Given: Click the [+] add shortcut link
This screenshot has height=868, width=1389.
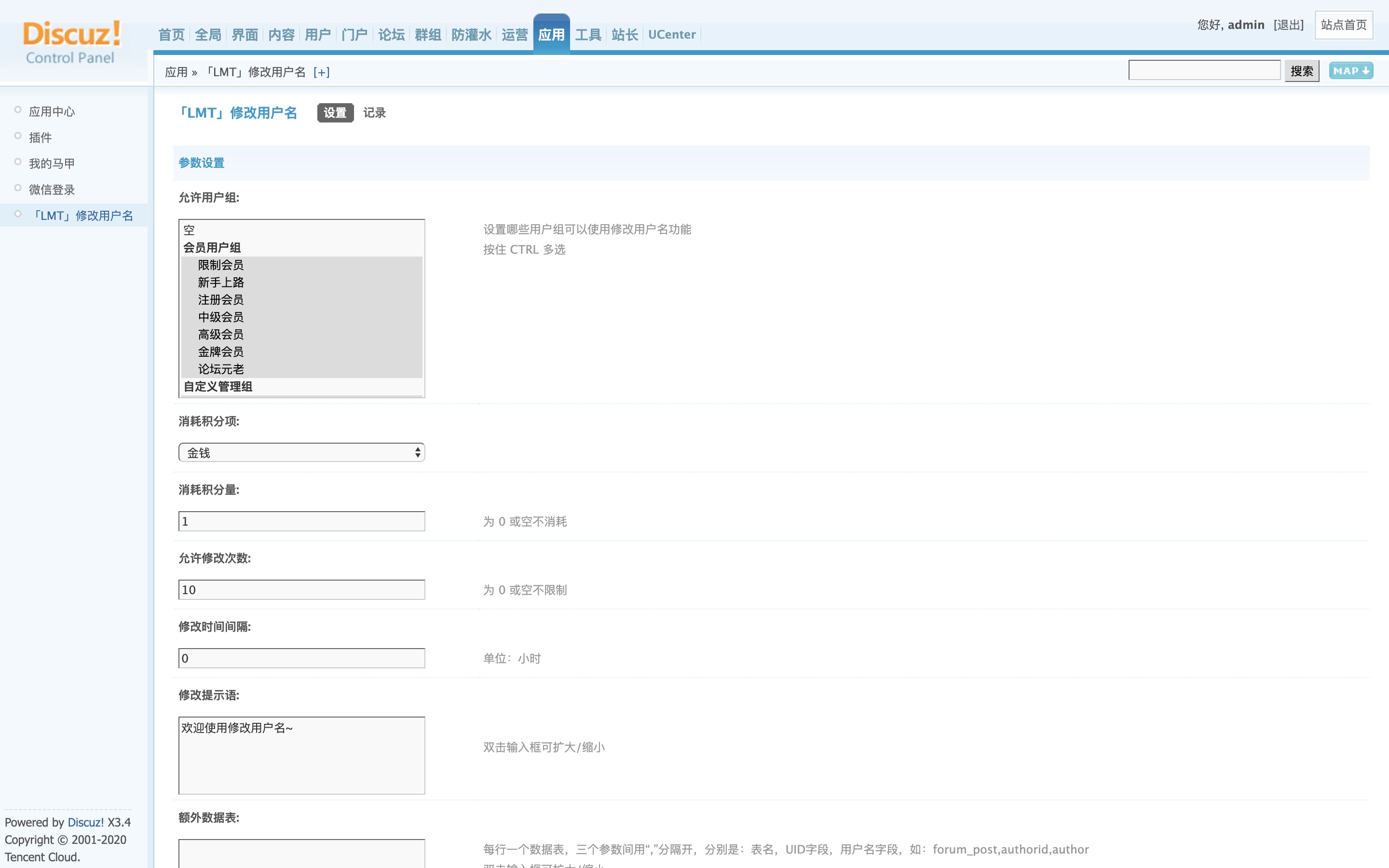Looking at the screenshot, I should click(x=321, y=72).
